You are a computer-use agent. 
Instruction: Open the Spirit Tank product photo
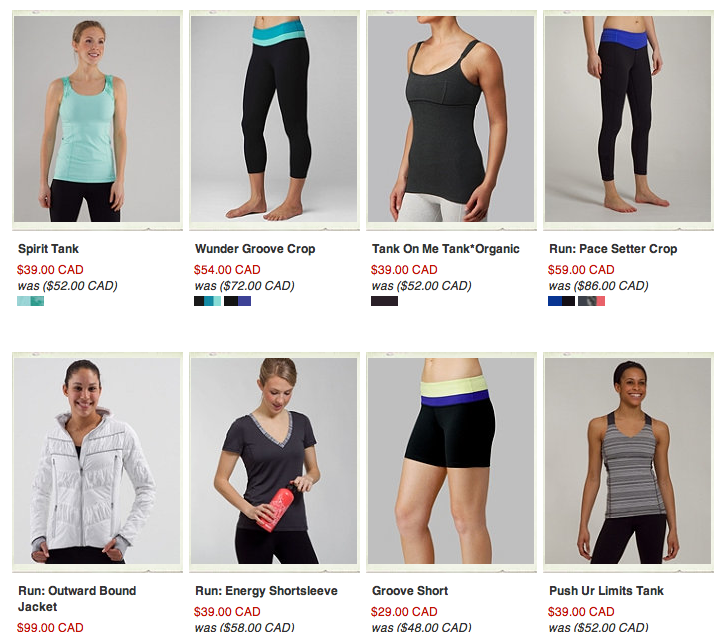97,119
